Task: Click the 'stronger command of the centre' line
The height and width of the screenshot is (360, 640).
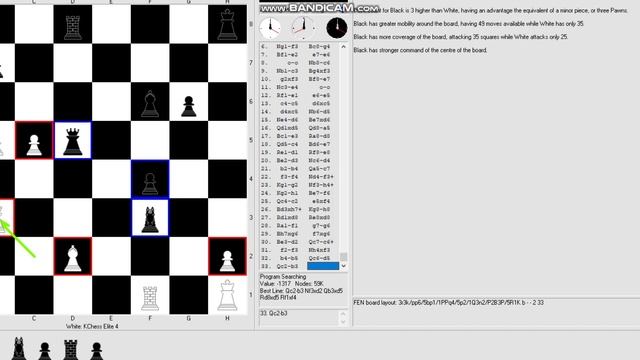Action: click(x=420, y=50)
